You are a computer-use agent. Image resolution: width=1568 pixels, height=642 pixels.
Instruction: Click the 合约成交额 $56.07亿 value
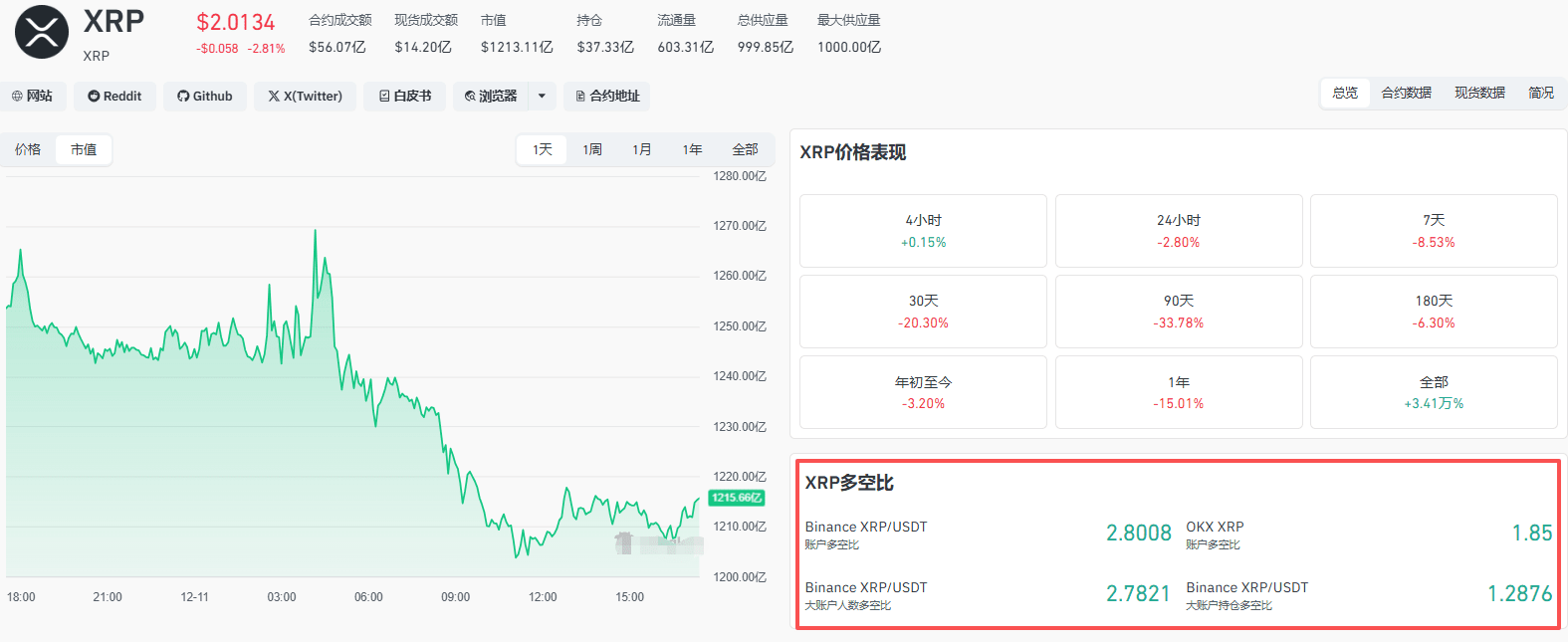click(337, 47)
